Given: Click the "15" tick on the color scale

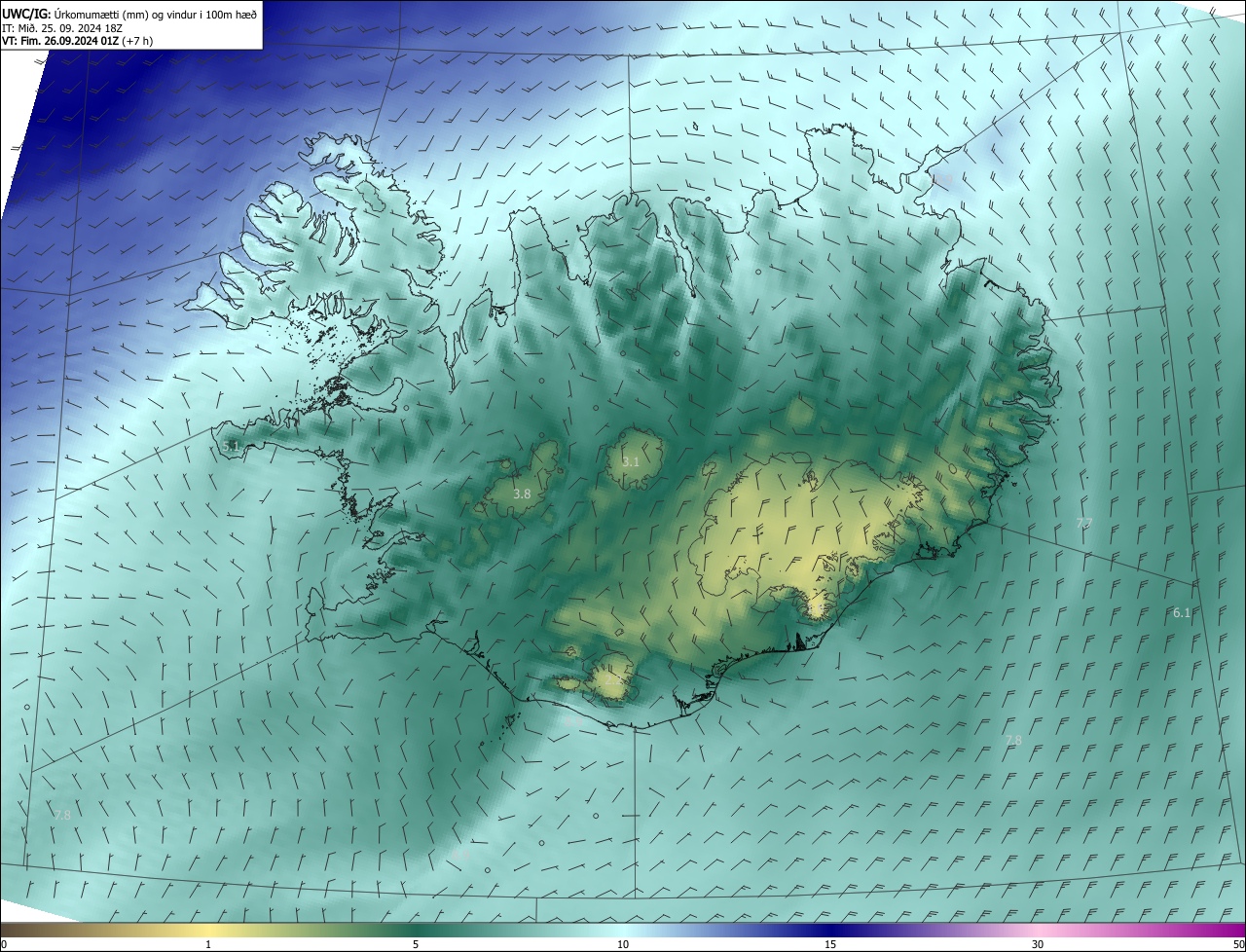Looking at the screenshot, I should [x=830, y=944].
